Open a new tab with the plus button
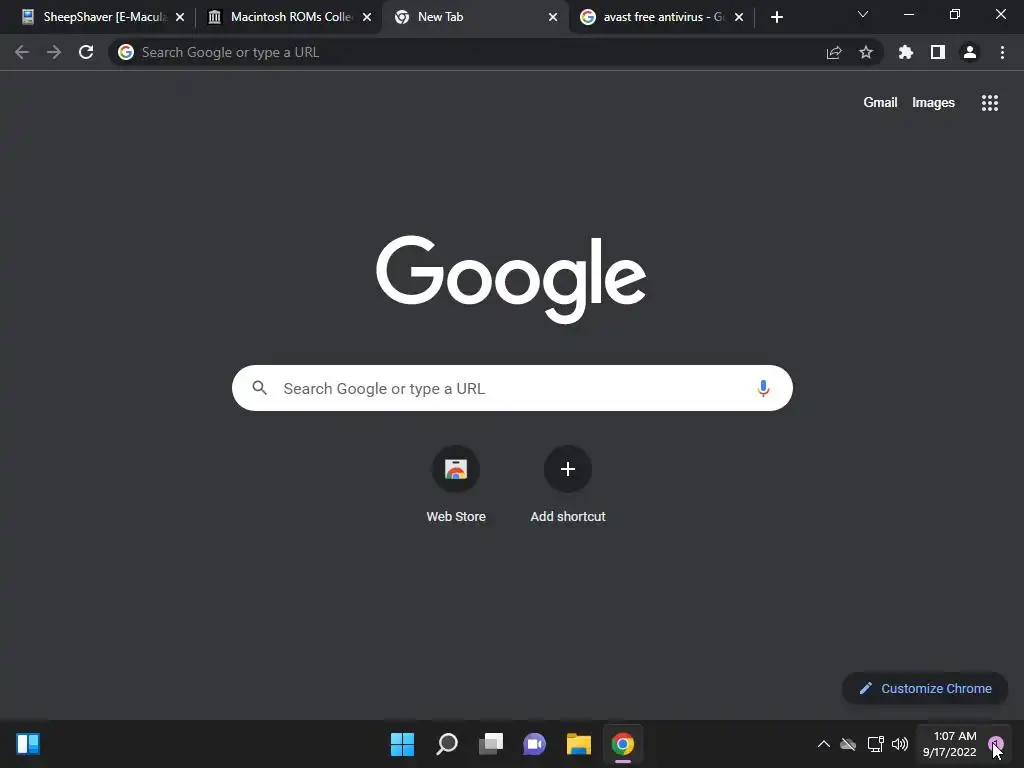The width and height of the screenshot is (1024, 768). click(776, 17)
